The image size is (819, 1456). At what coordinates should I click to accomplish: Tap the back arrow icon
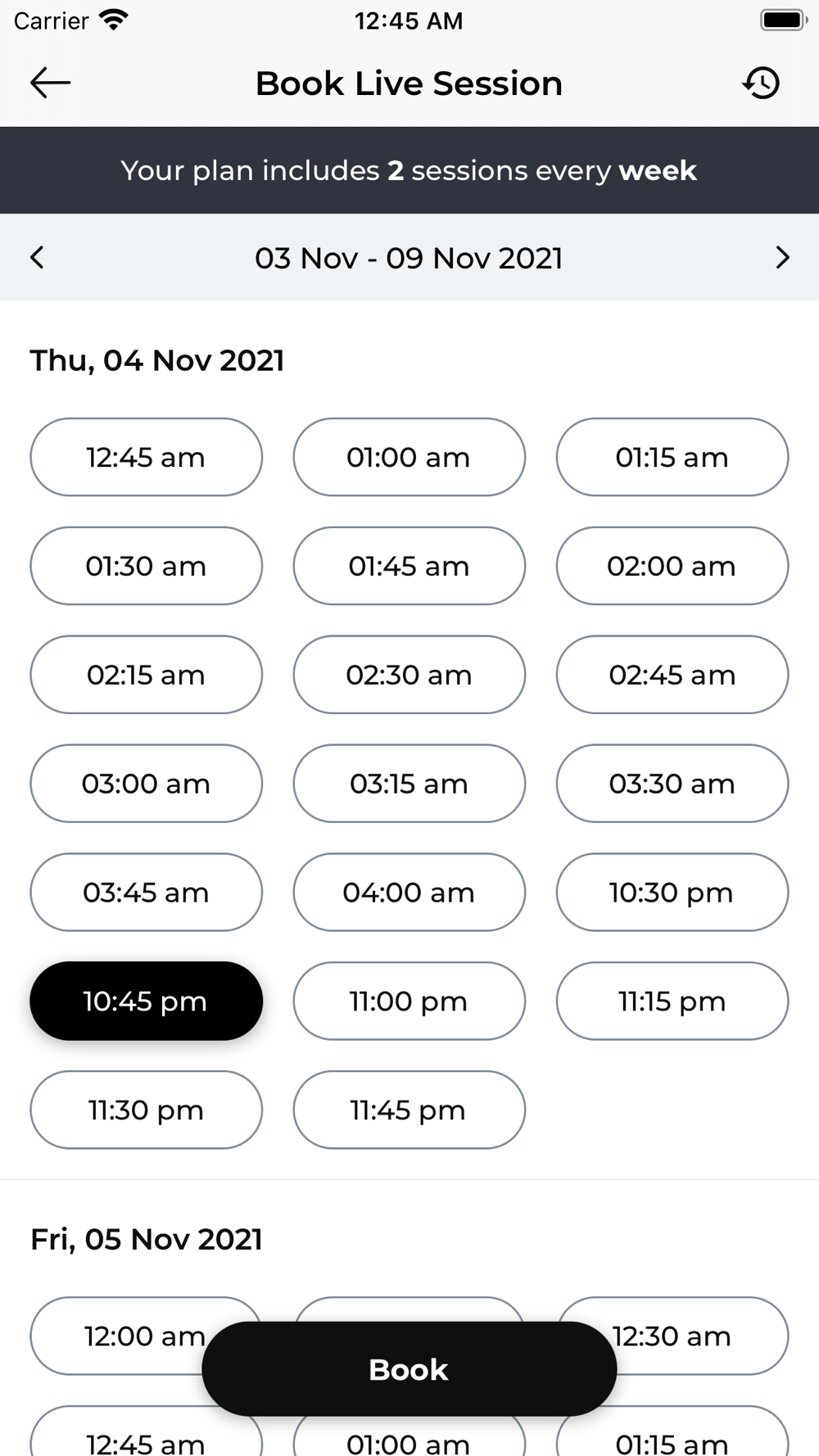click(x=50, y=83)
